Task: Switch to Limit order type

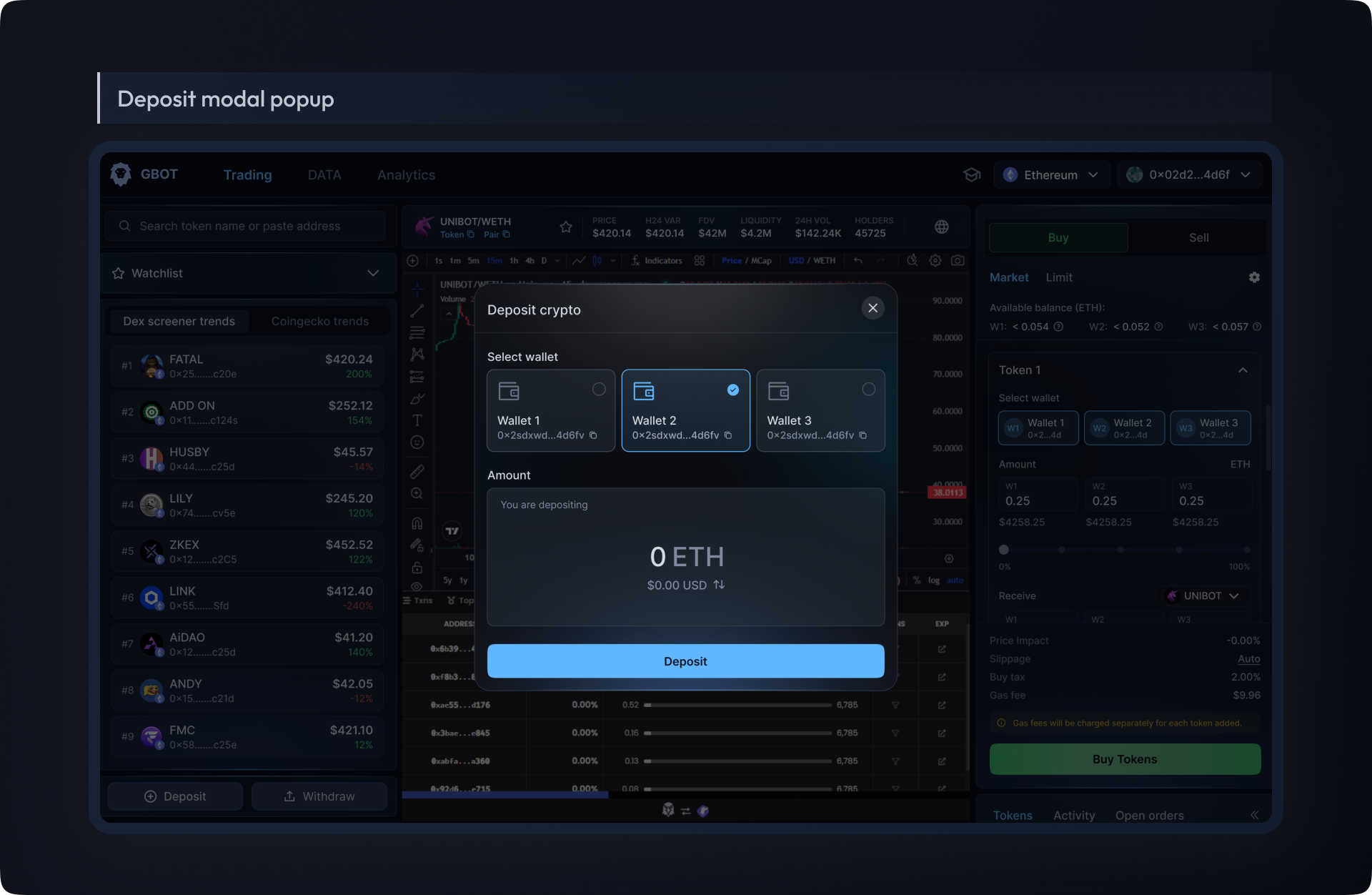Action: pyautogui.click(x=1058, y=277)
